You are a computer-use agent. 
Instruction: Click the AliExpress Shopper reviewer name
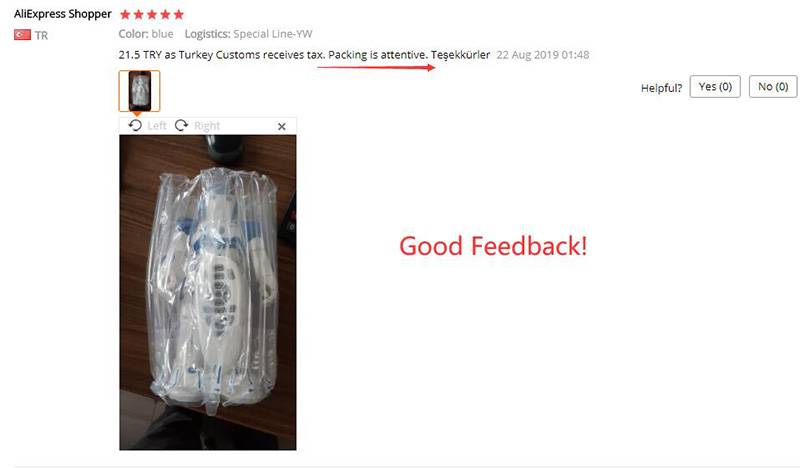[x=62, y=14]
